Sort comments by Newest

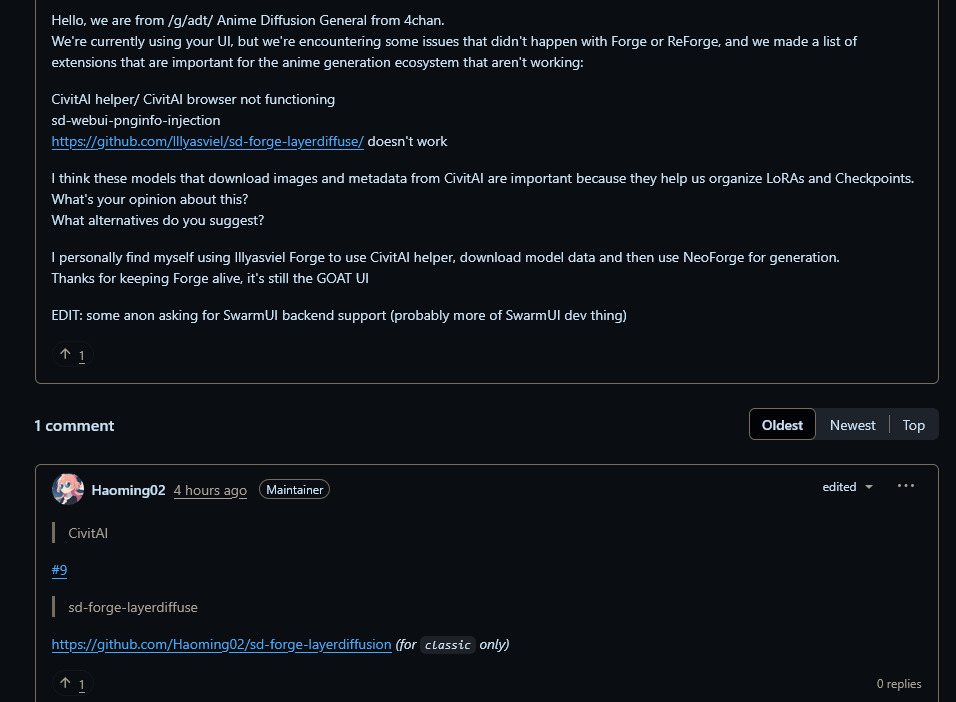click(852, 425)
